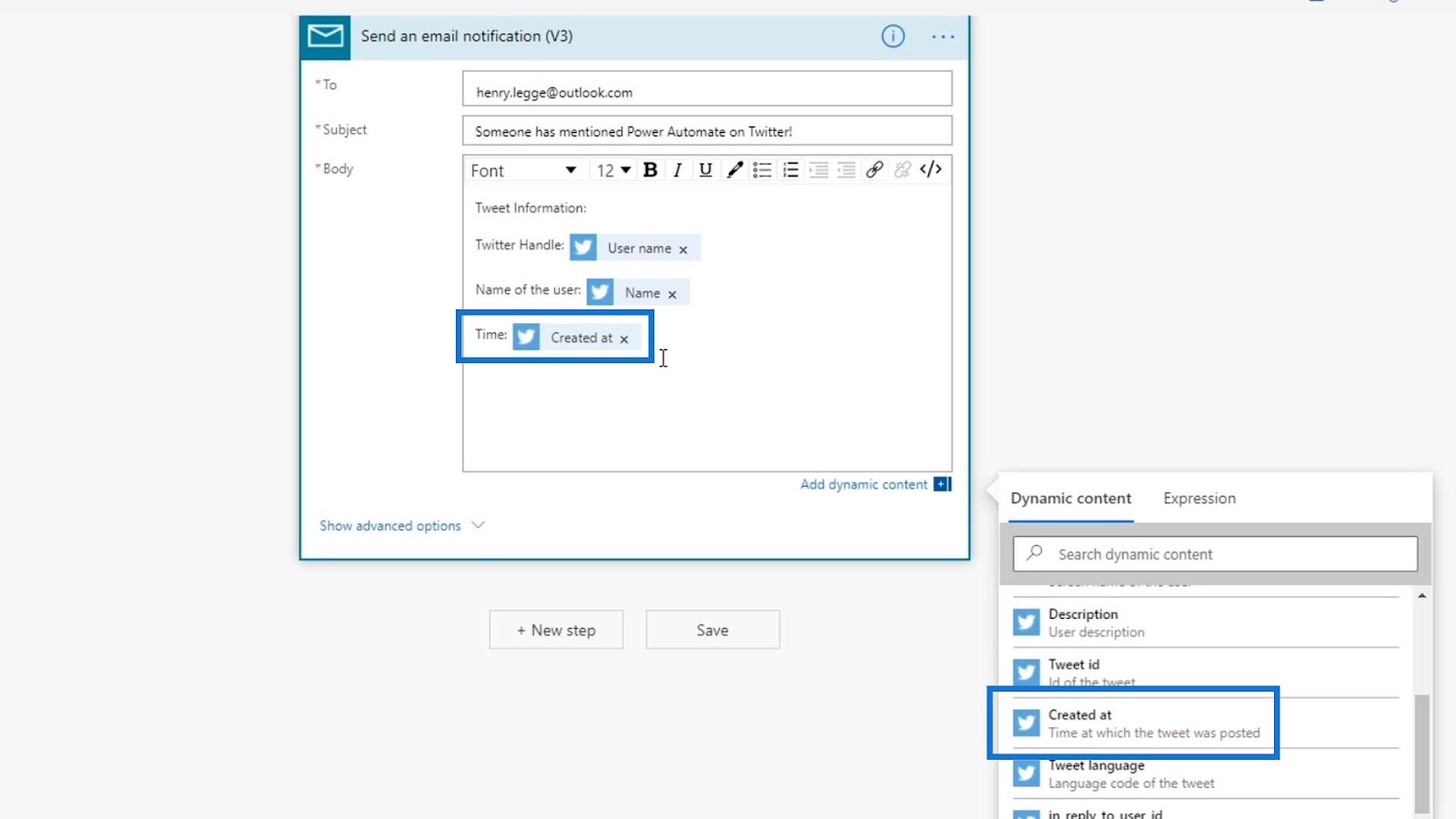Click the Add dynamic content link
Screen dimensions: 1456x819
[864, 484]
